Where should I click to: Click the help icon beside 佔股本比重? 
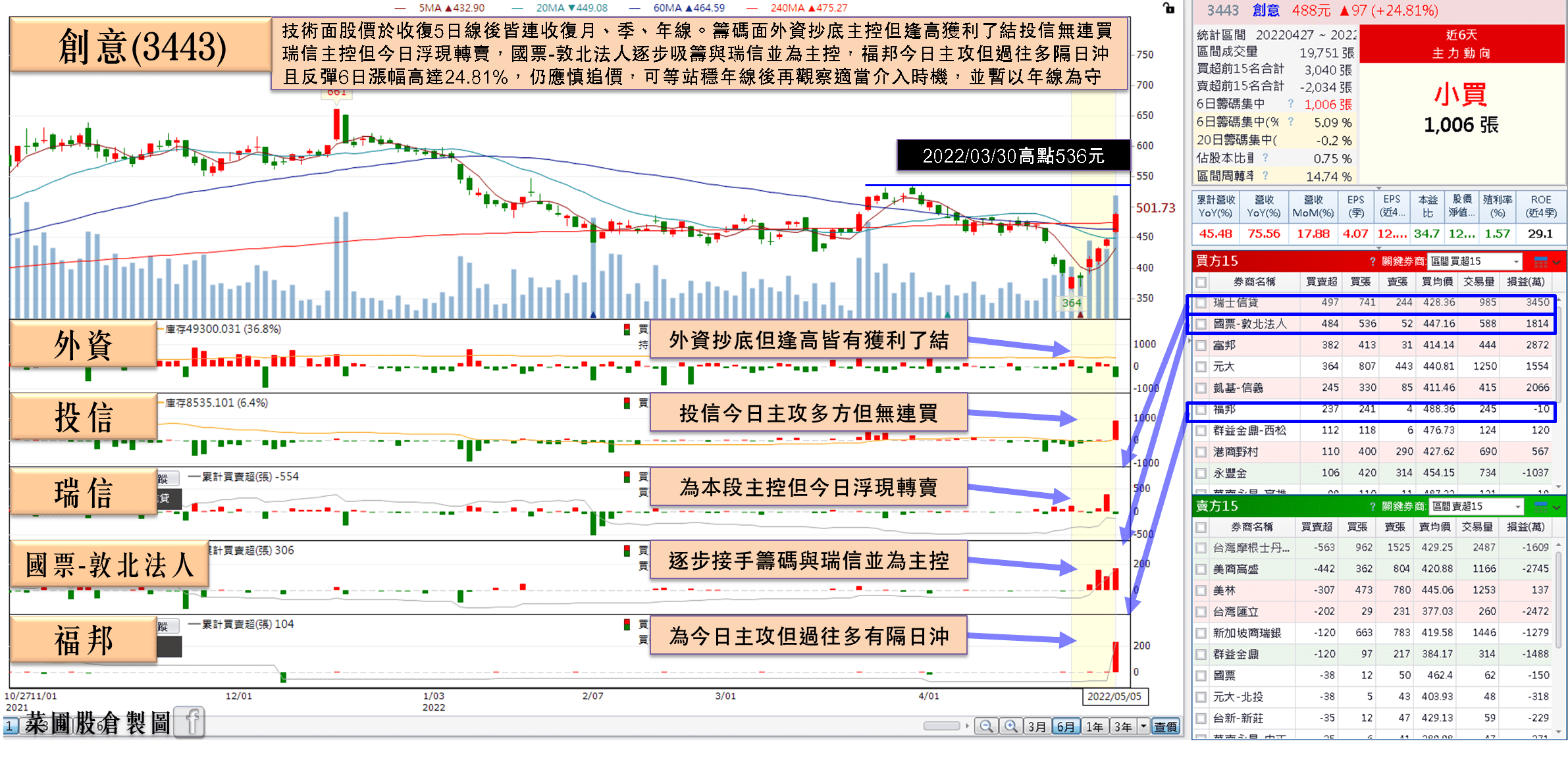tap(1265, 158)
